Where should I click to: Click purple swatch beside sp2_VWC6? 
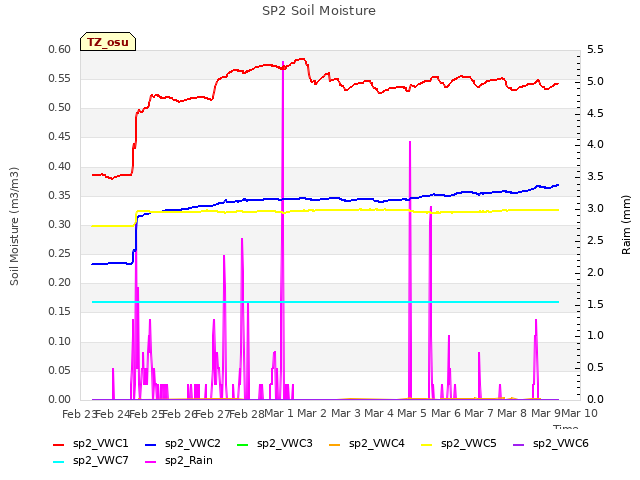[519, 444]
